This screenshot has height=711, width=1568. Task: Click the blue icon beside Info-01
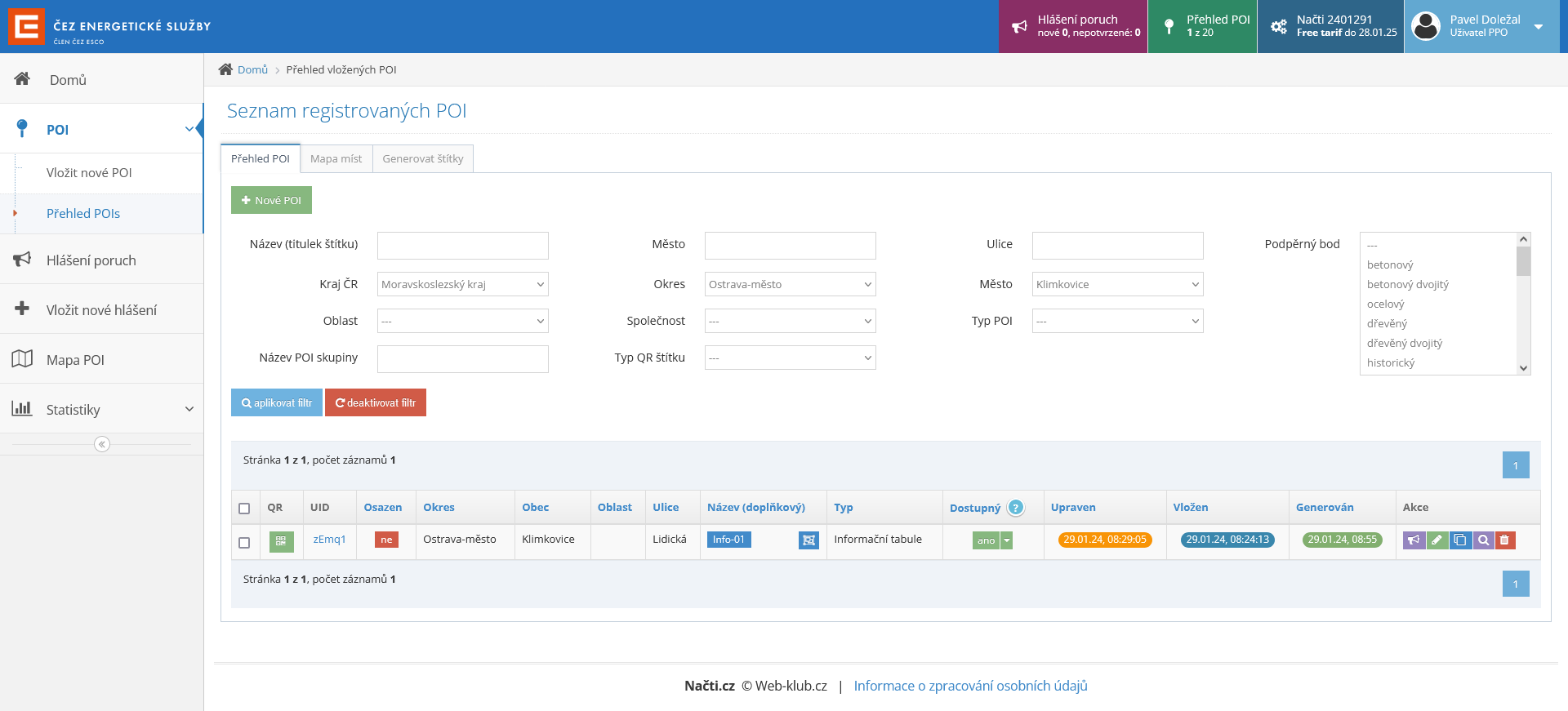[808, 540]
